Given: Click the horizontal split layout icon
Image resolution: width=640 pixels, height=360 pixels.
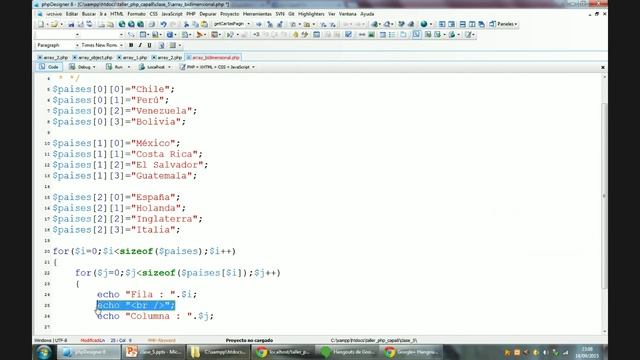Looking at the screenshot, I should pyautogui.click(x=462, y=24).
